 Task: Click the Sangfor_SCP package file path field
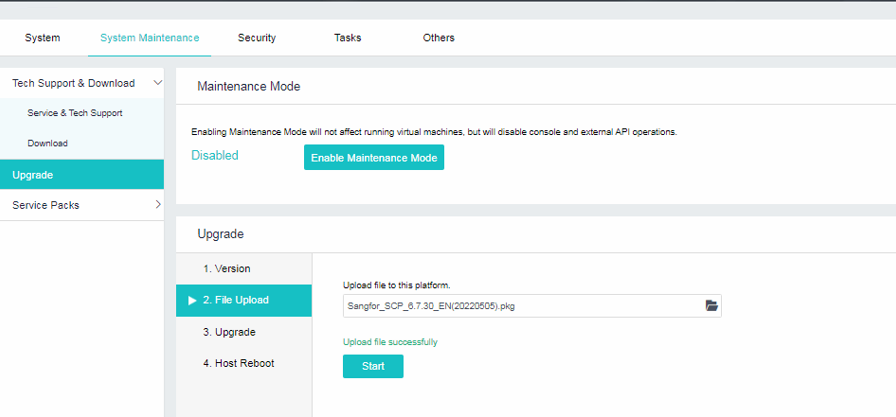click(520, 306)
